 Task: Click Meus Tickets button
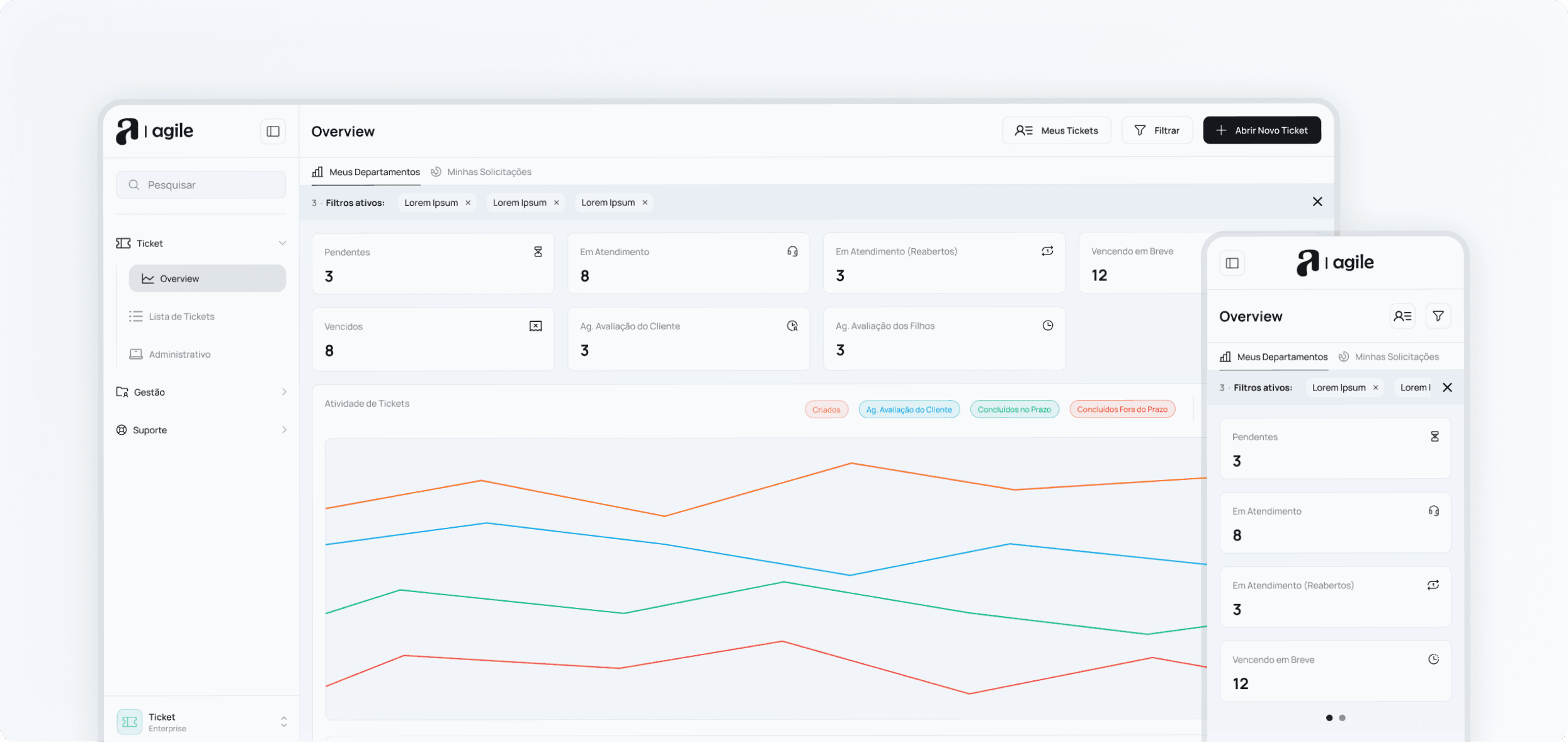click(1056, 130)
